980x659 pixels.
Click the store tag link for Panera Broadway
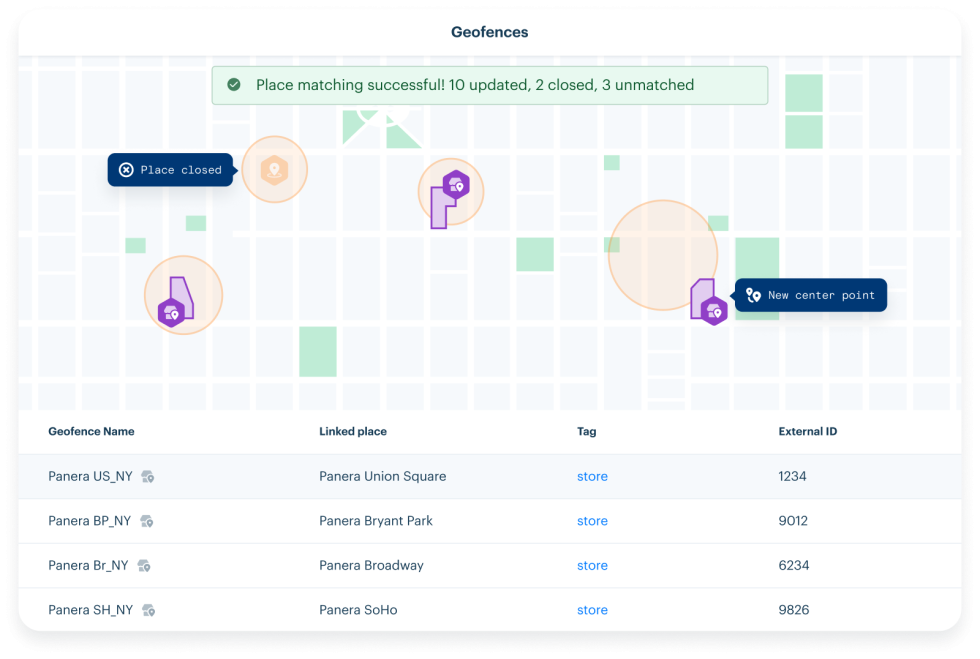[592, 566]
